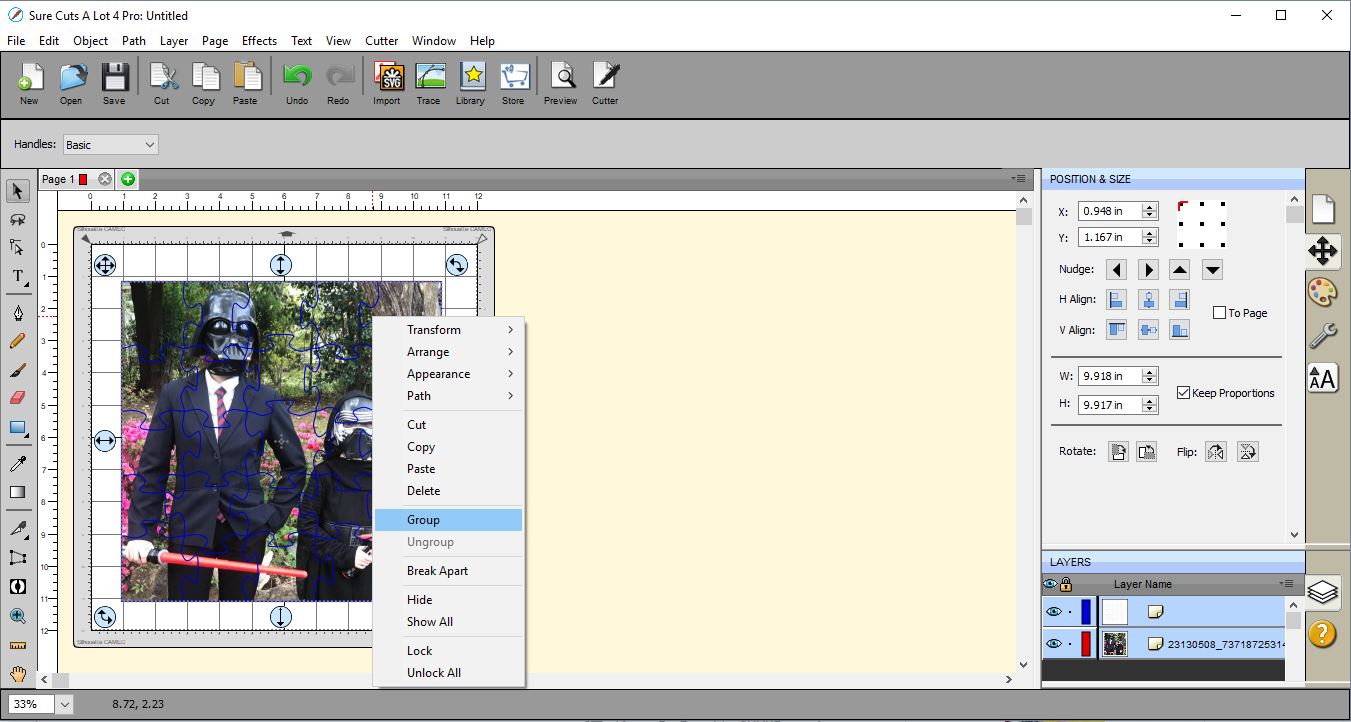Open the Cutter toolbar icon

(605, 84)
